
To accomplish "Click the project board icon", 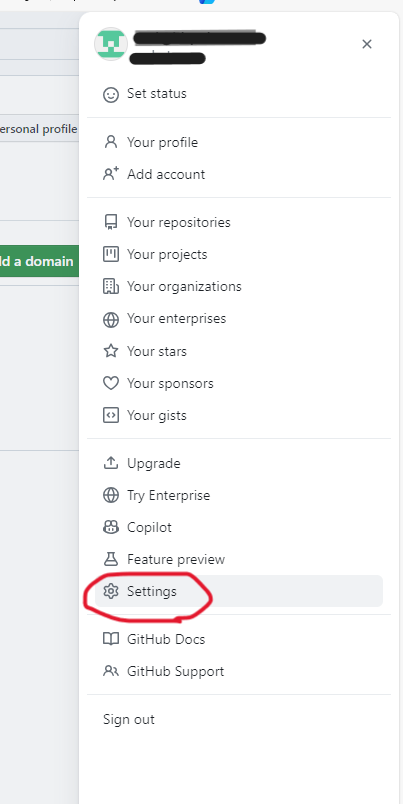I will pos(111,254).
